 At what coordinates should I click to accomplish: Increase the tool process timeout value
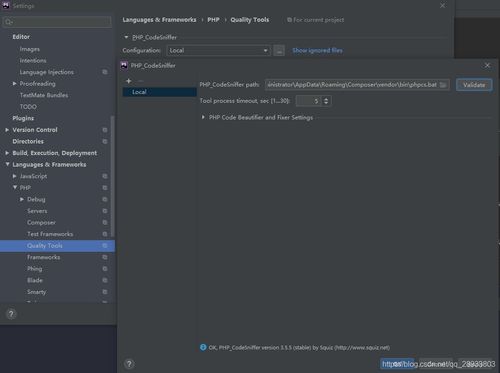point(326,98)
